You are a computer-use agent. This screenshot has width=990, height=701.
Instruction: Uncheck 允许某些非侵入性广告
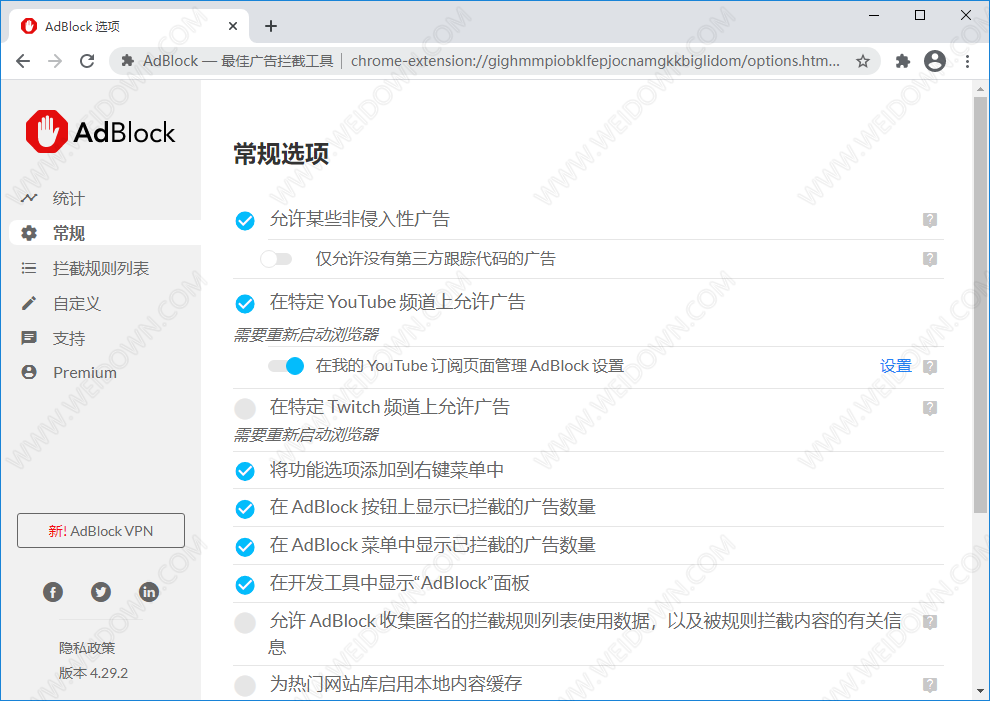tap(245, 220)
